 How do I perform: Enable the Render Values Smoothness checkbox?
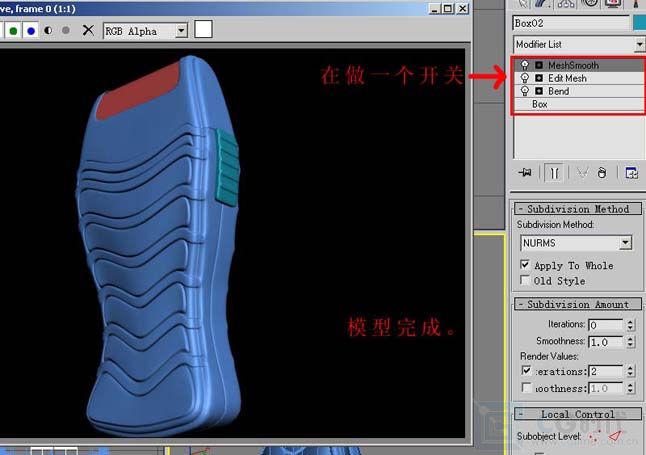tap(526, 387)
